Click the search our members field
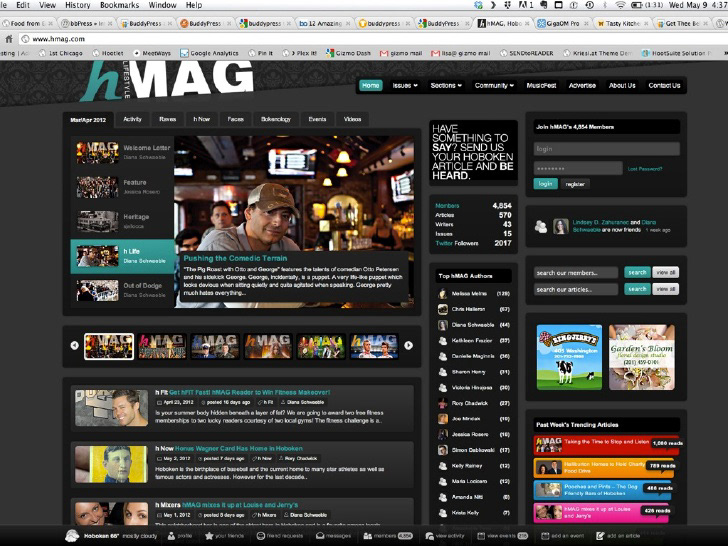This screenshot has height=546, width=728. pos(576,273)
